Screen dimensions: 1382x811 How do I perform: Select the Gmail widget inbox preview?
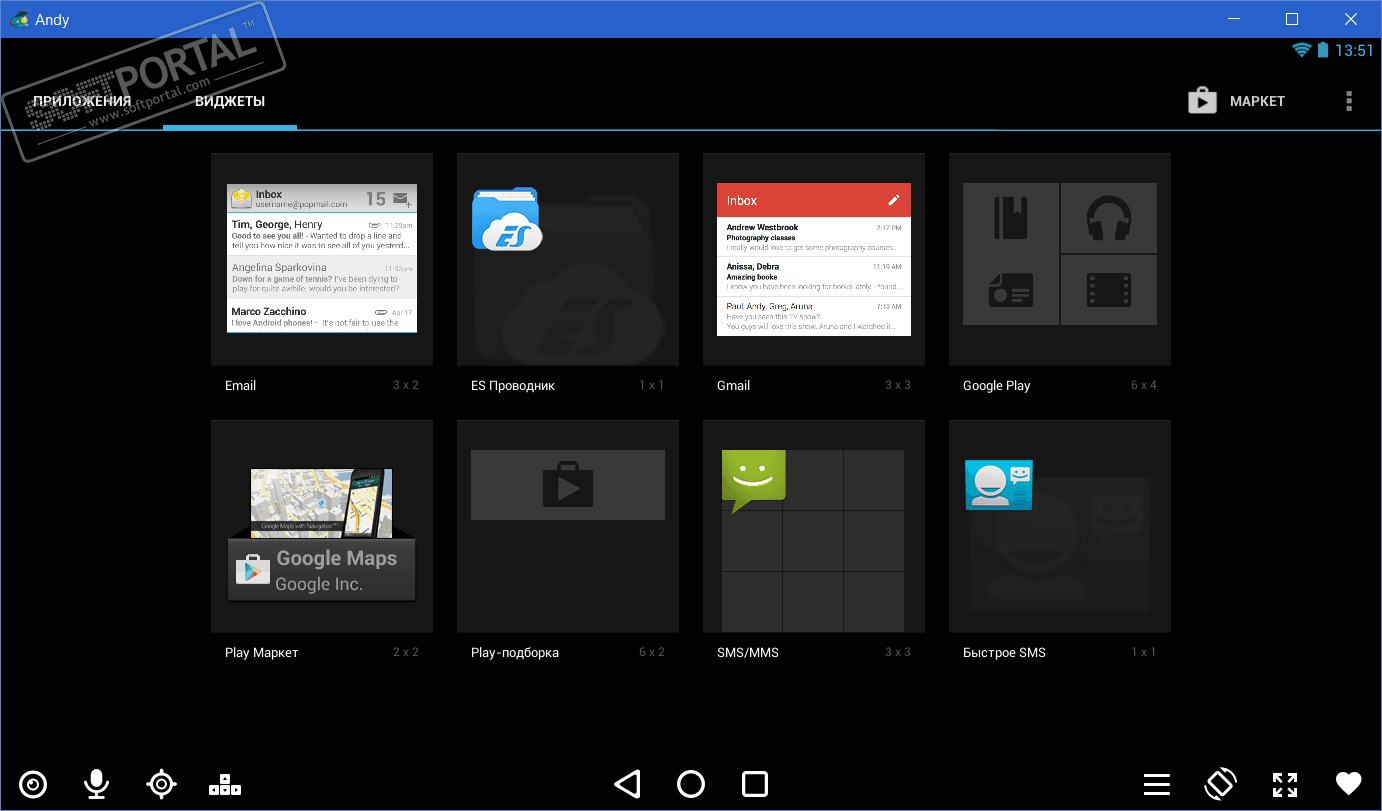pos(814,259)
